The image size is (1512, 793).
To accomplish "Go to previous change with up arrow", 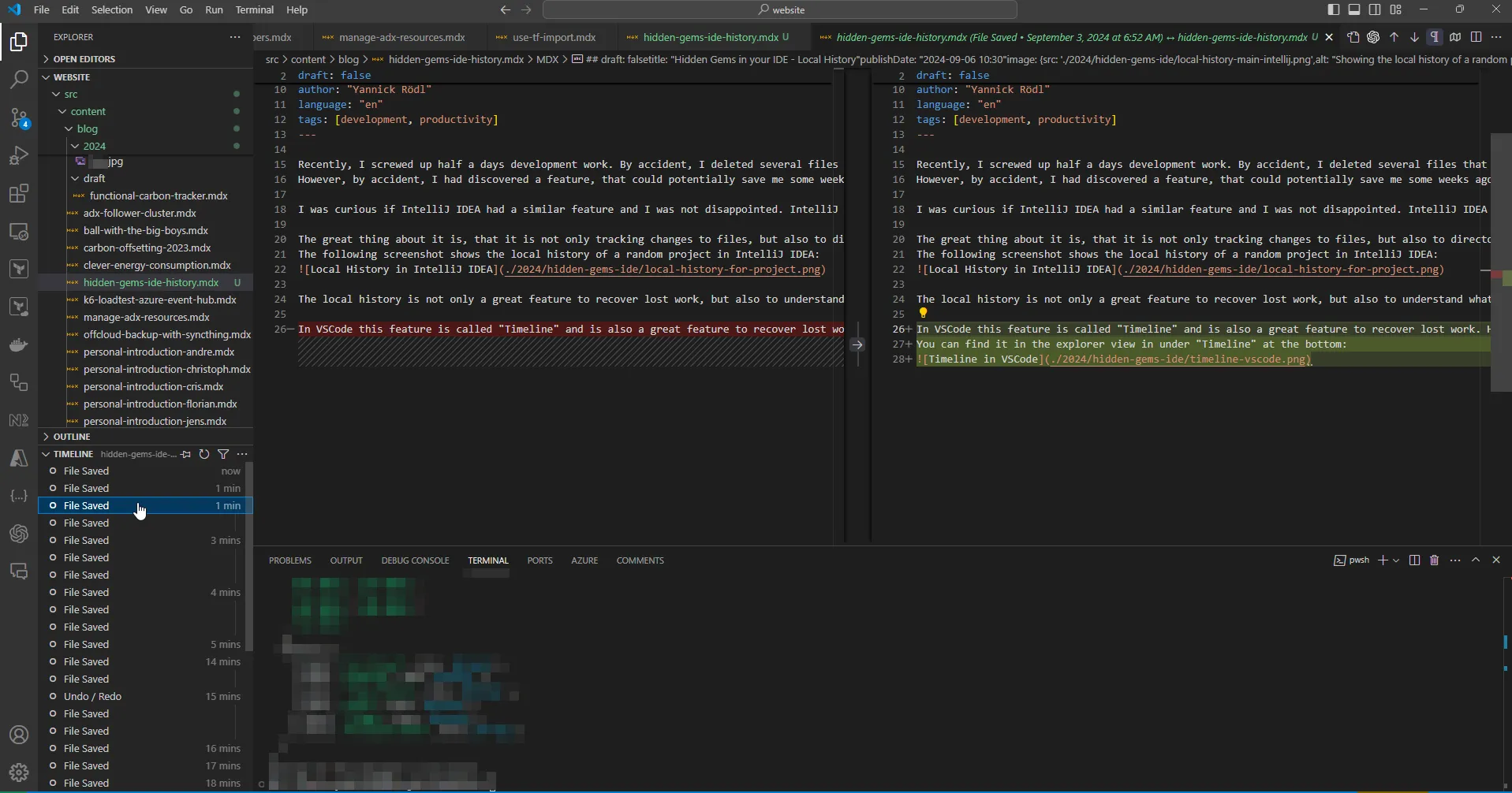I will point(1394,37).
